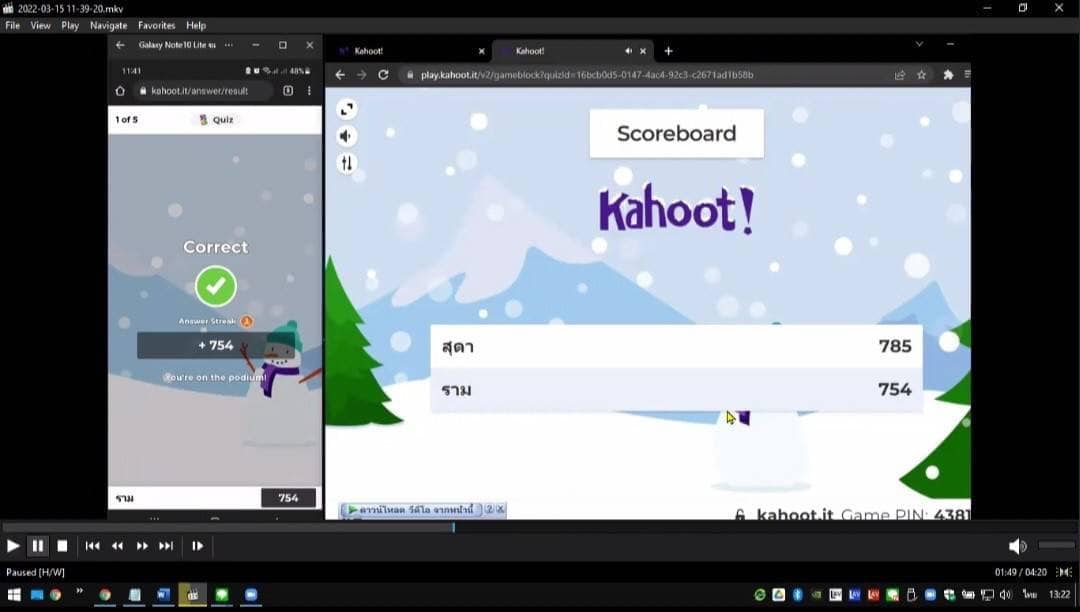Viewport: 1080px width, 612px height.
Task: Open the system volume tray icon
Action: tap(1006, 595)
